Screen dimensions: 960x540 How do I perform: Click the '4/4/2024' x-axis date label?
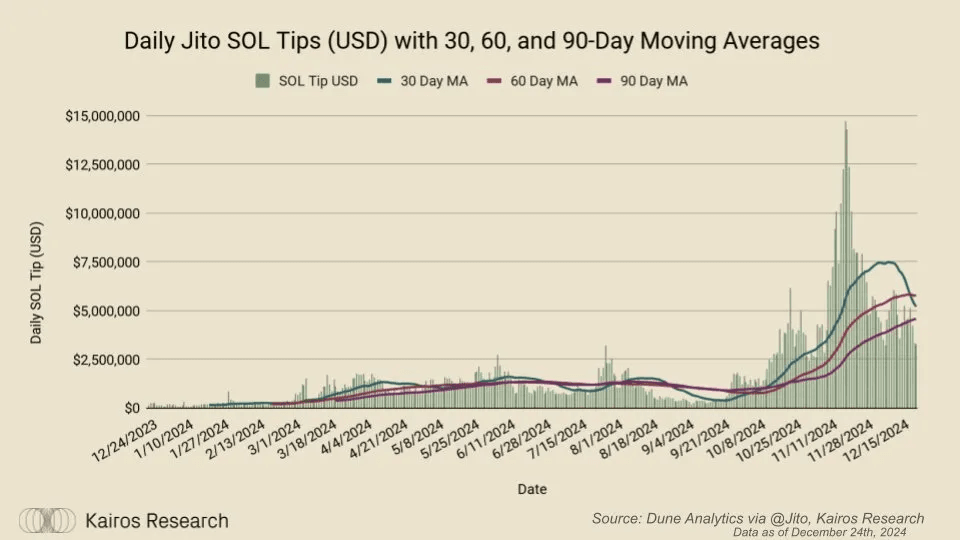[x=347, y=437]
